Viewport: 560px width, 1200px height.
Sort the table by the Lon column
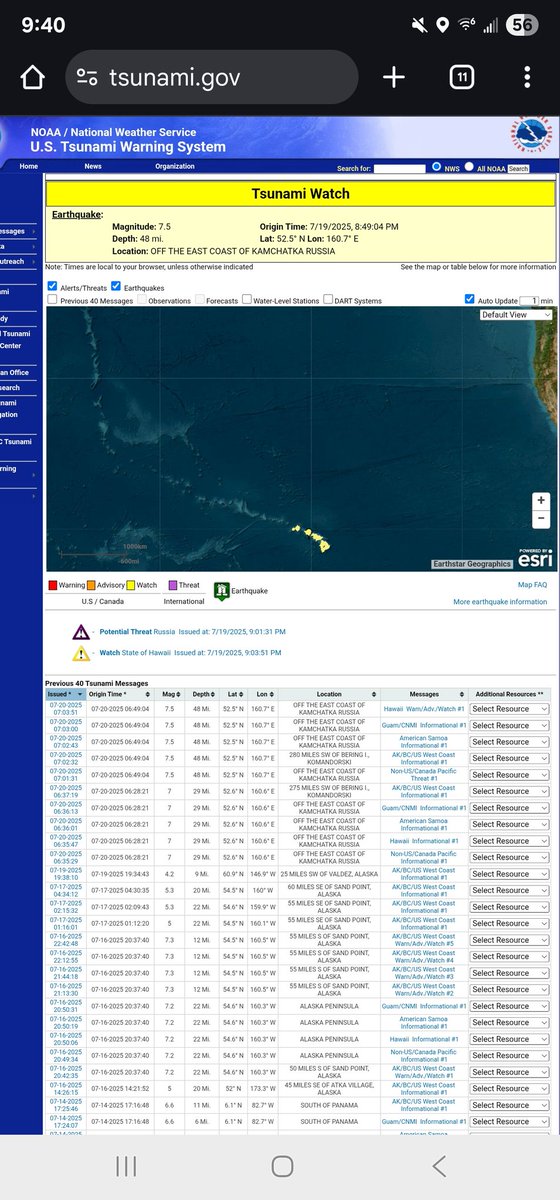click(263, 693)
